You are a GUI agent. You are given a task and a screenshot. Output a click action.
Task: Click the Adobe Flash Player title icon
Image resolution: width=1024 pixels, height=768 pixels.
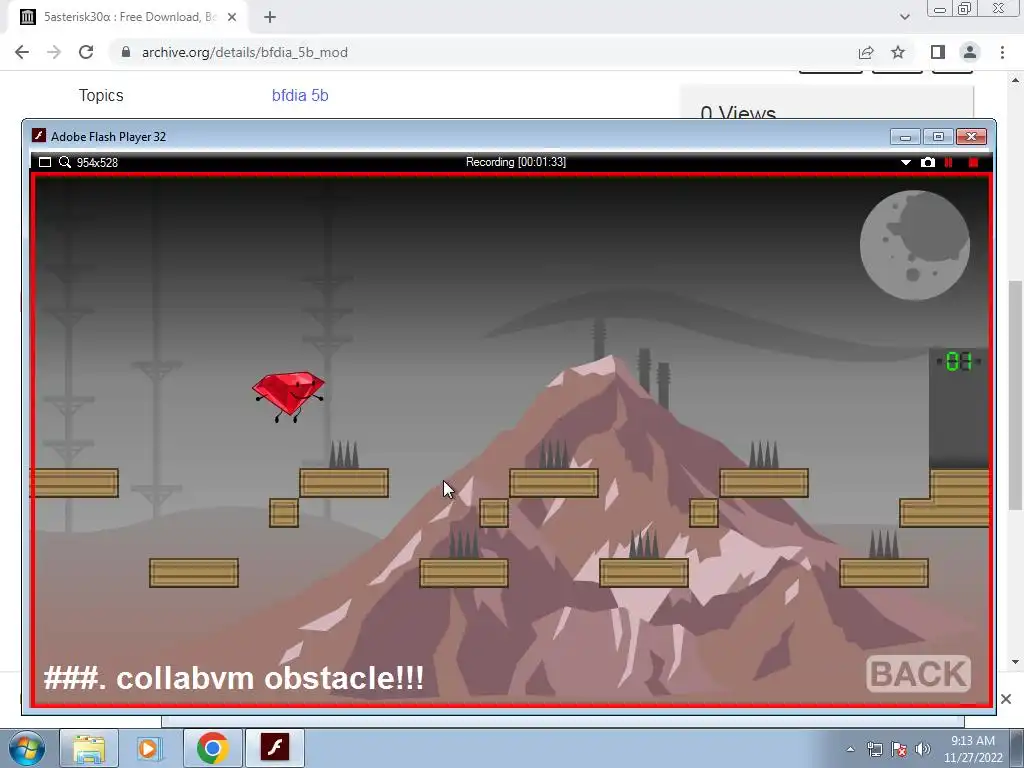coord(39,136)
